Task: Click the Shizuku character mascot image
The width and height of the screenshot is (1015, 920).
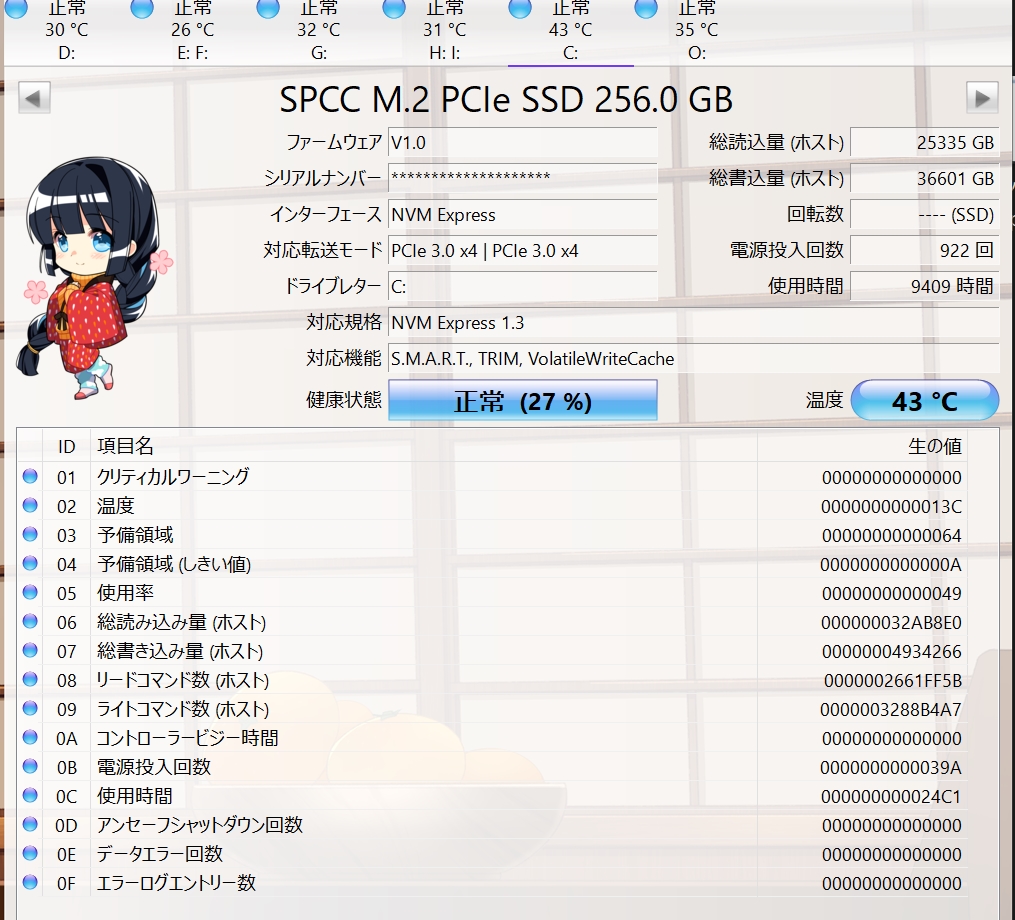Action: pos(91,277)
